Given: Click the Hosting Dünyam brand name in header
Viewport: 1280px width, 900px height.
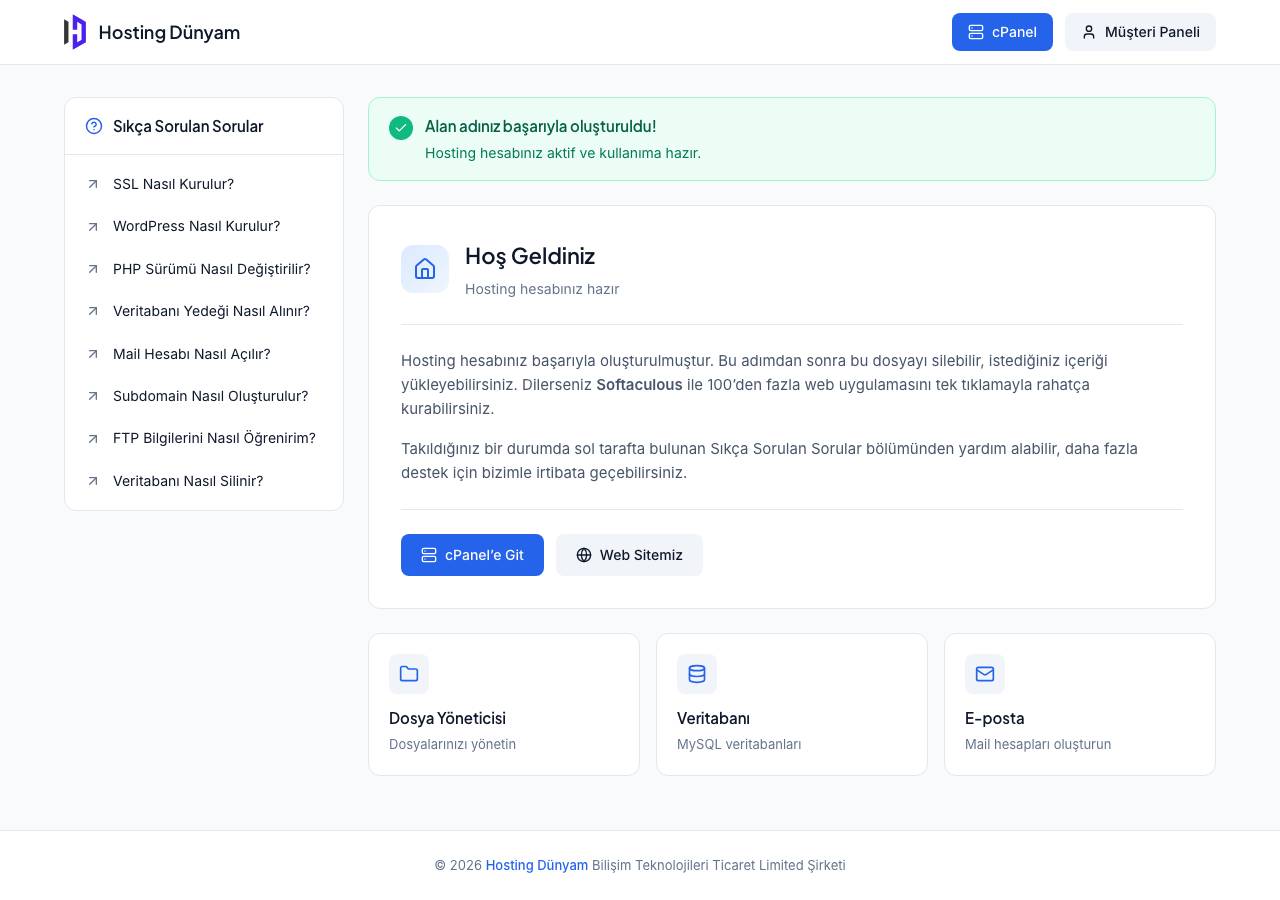Looking at the screenshot, I should click(x=169, y=32).
